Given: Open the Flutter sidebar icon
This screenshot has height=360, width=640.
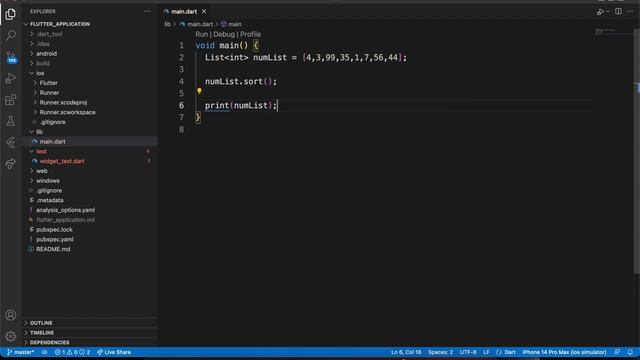Looking at the screenshot, I should pos(11,142).
